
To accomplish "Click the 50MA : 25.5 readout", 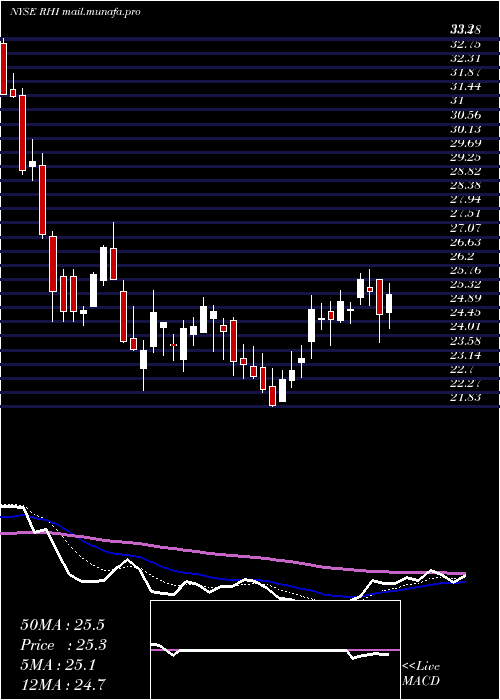I will 62,625.
